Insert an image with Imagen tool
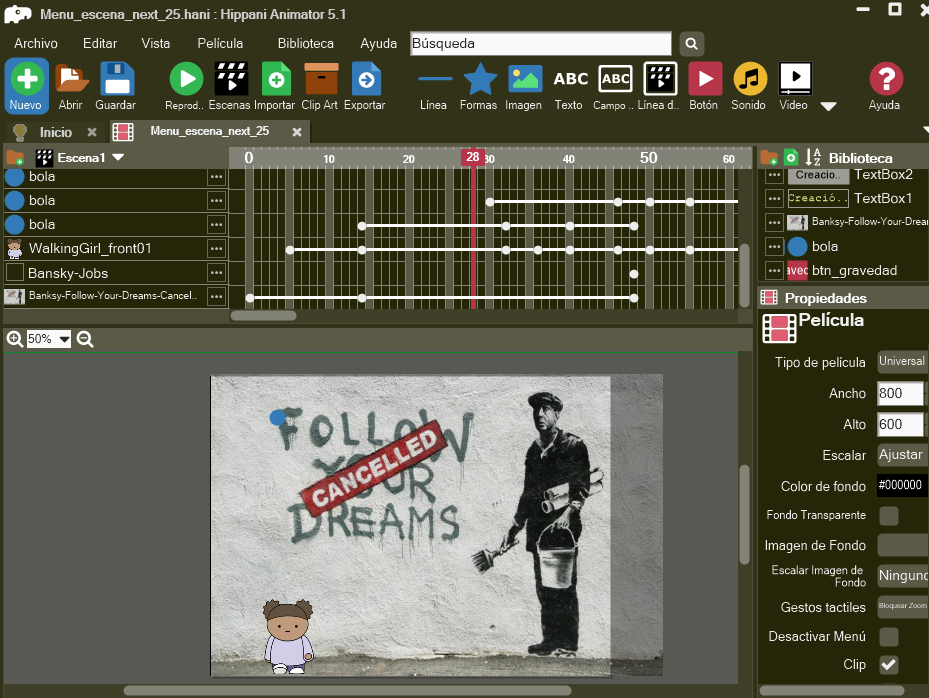Image resolution: width=929 pixels, height=698 pixels. pos(524,86)
